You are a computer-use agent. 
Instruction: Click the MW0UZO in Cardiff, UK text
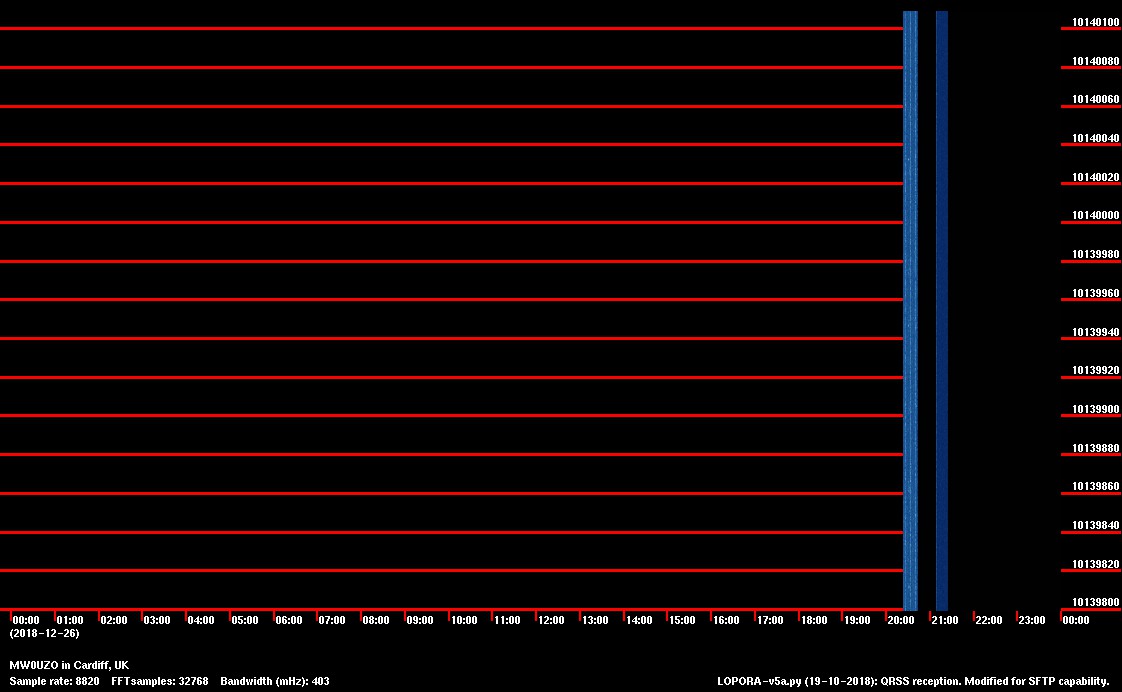[69, 665]
